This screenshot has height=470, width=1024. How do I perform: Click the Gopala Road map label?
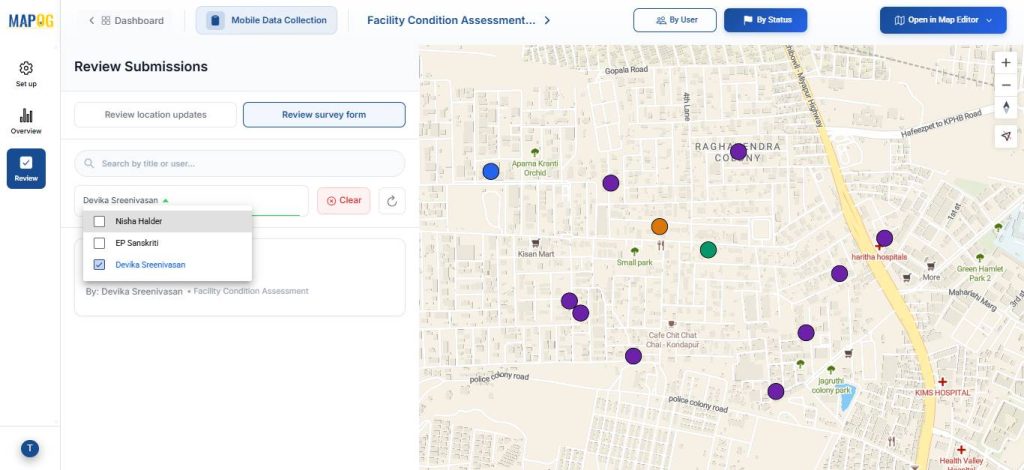pyautogui.click(x=626, y=70)
